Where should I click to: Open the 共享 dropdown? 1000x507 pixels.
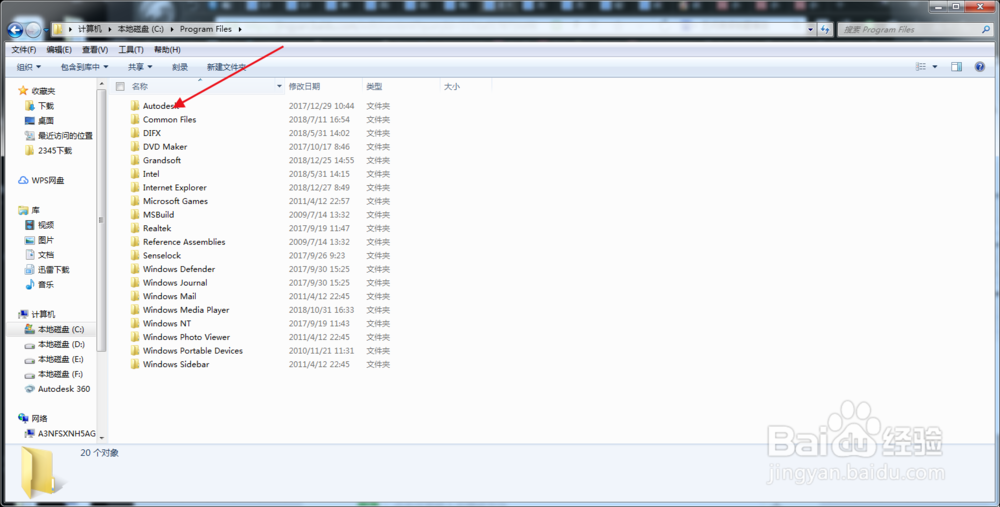(x=140, y=67)
